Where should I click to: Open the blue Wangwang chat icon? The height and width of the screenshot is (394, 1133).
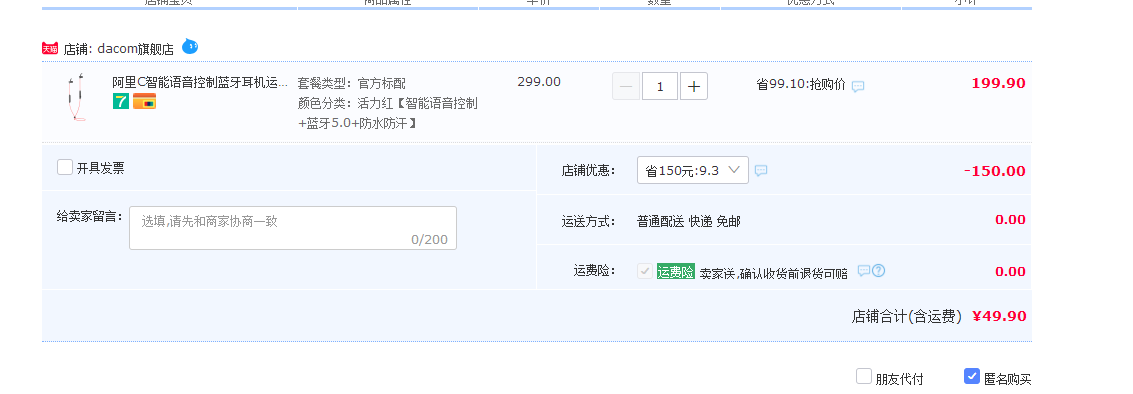[x=189, y=46]
